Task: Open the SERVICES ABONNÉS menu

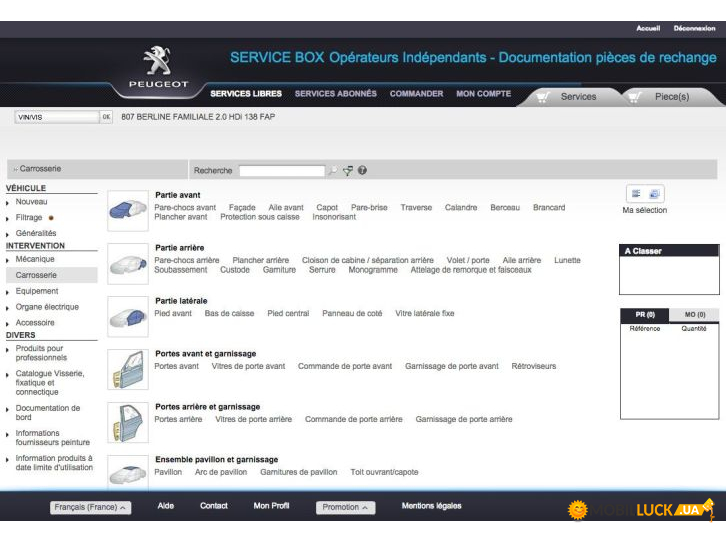Action: [x=336, y=94]
